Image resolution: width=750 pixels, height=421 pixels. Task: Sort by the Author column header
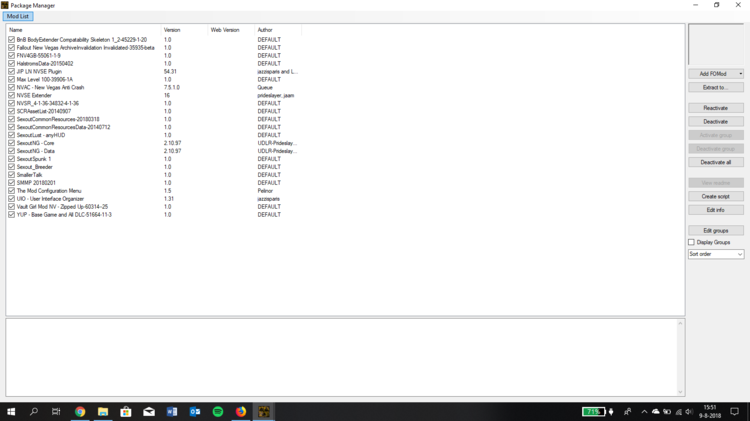[x=278, y=30]
